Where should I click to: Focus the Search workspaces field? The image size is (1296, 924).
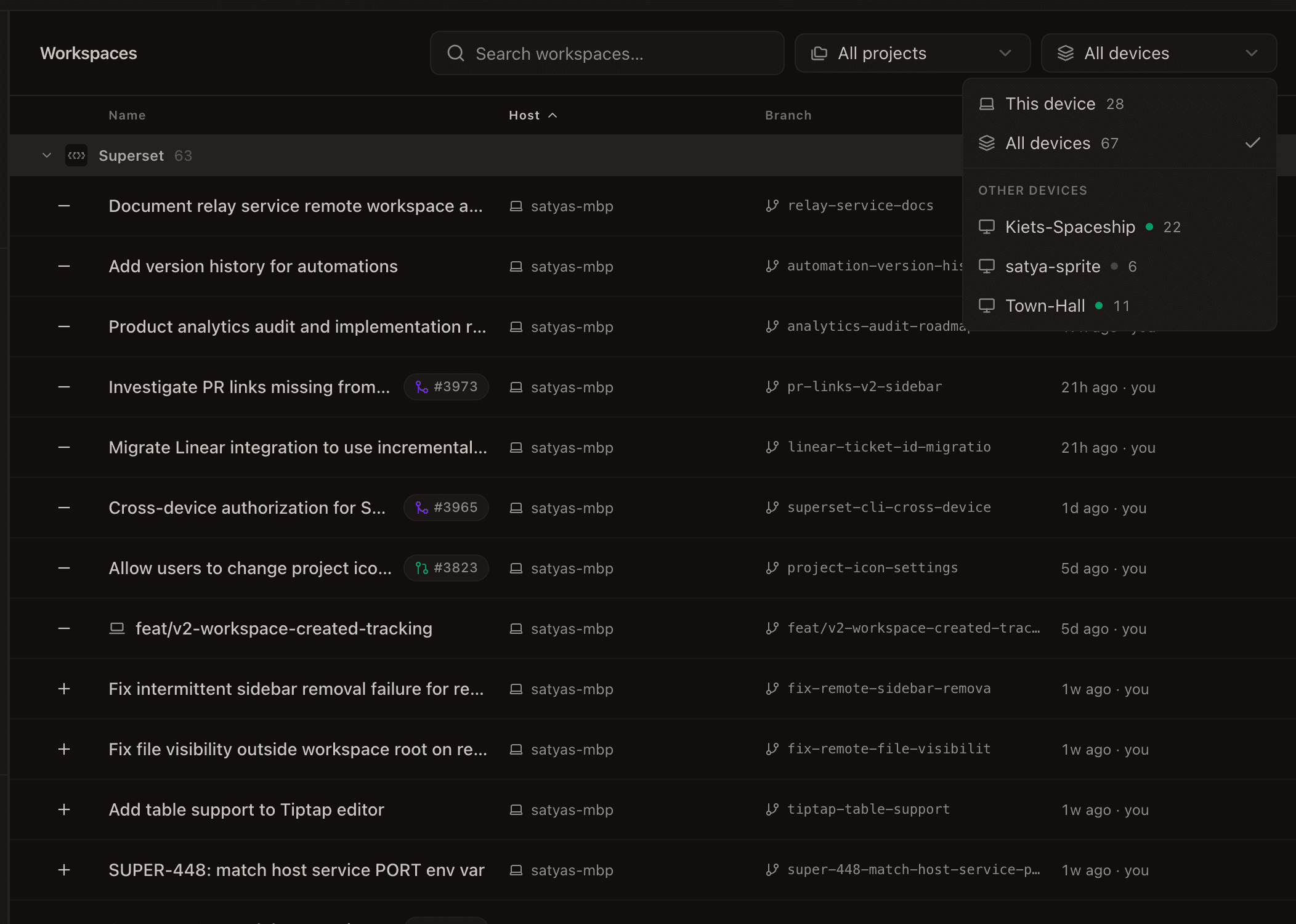[607, 54]
